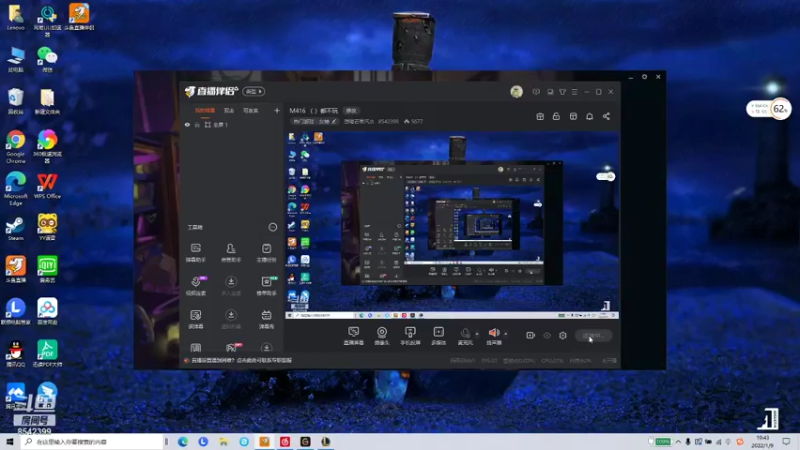
Task: Toggle the record video button near settings
Action: (531, 335)
